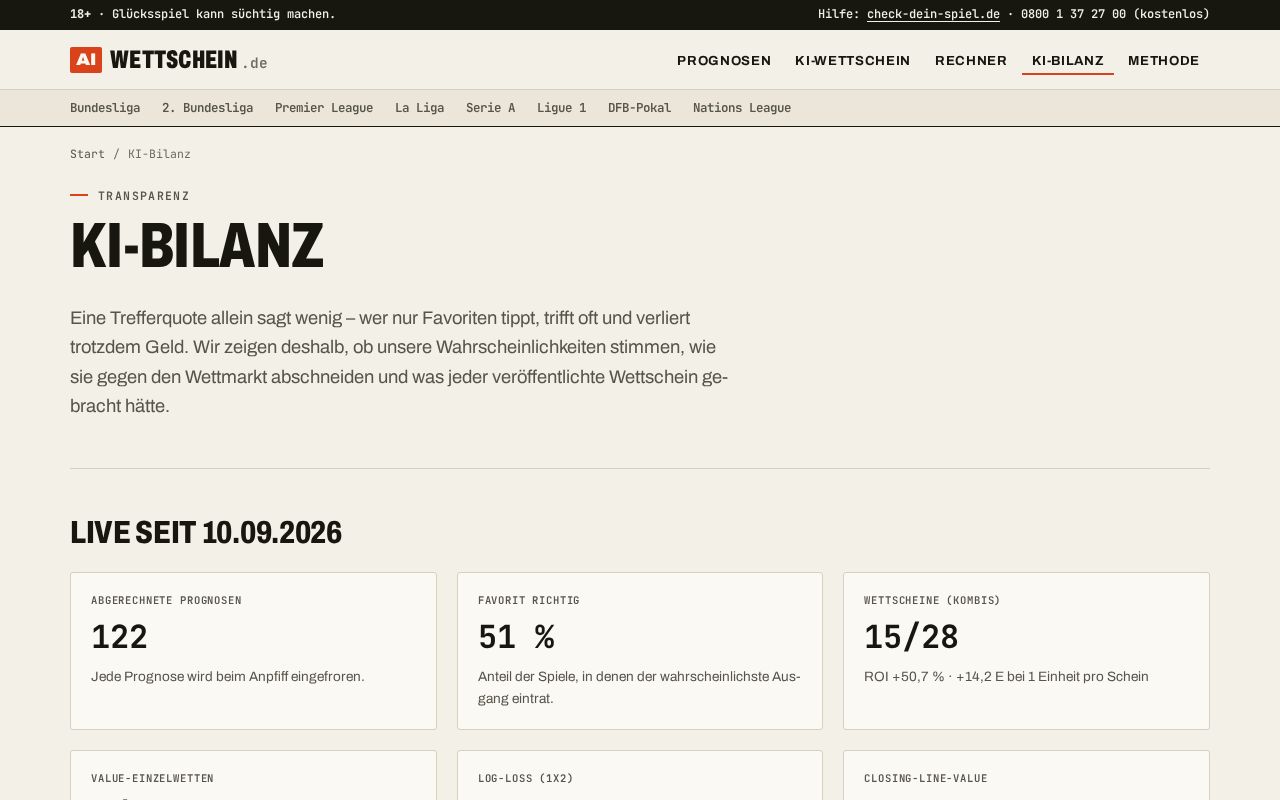The width and height of the screenshot is (1280, 800).
Task: Choose 2. Bundesliga league link
Action: coord(207,108)
